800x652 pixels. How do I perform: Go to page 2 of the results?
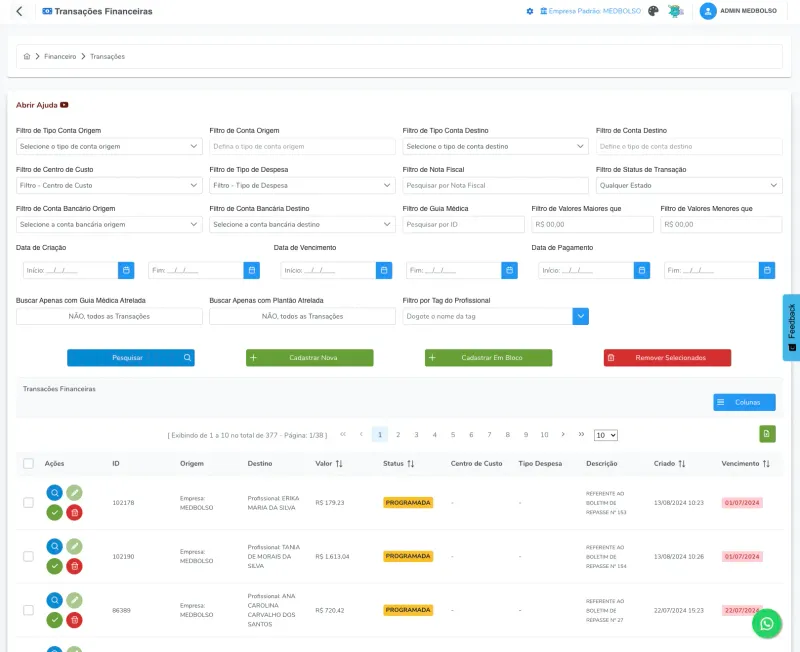(398, 435)
